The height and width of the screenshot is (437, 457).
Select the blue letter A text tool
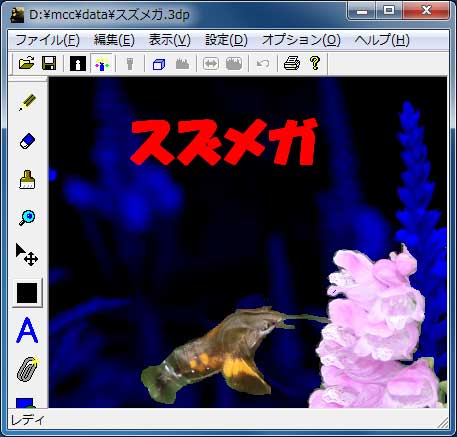point(27,331)
